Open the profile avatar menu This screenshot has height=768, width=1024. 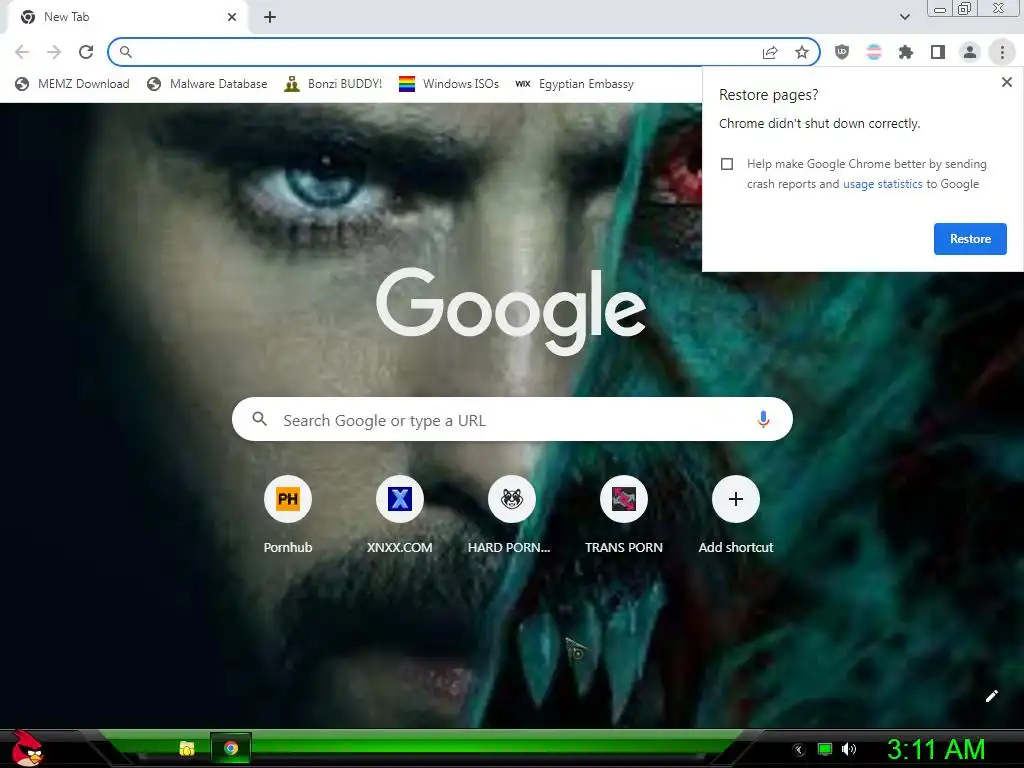pos(970,52)
